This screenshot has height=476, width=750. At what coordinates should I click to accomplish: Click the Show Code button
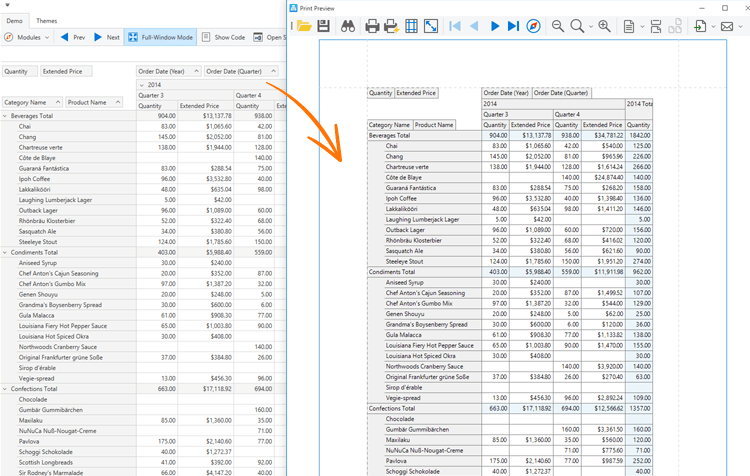[x=223, y=37]
